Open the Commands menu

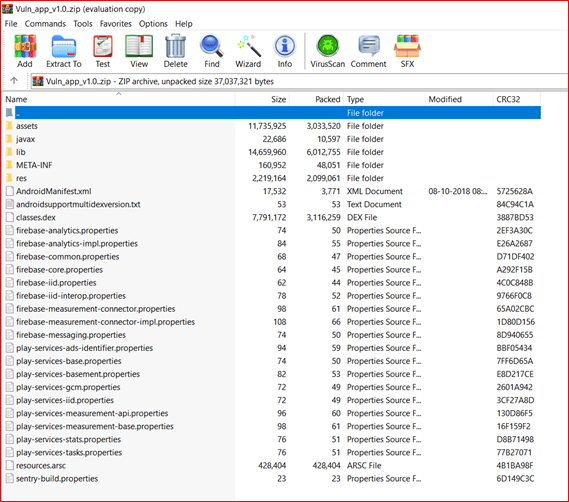pos(45,24)
